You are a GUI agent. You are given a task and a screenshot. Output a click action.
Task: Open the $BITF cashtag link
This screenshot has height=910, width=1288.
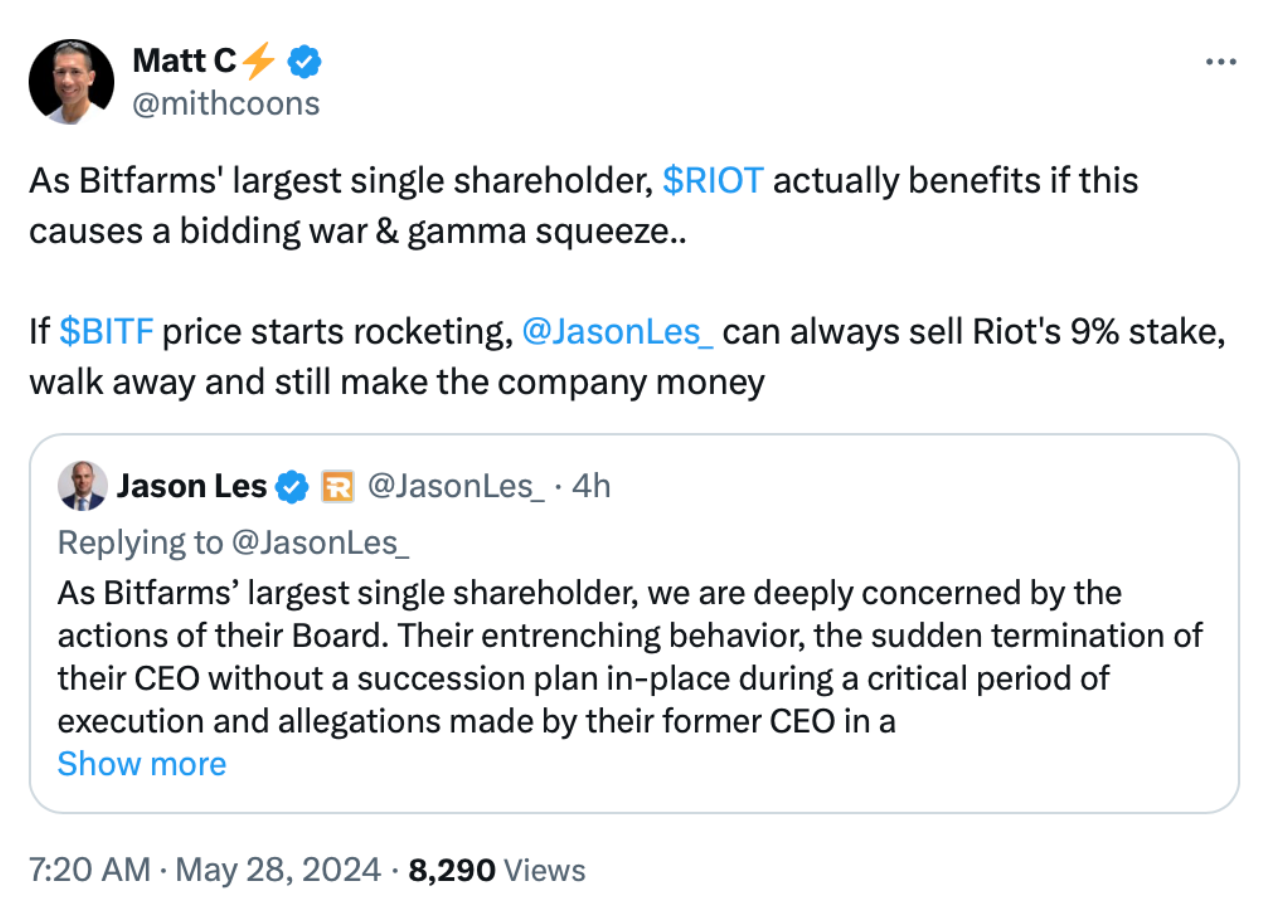coord(106,331)
